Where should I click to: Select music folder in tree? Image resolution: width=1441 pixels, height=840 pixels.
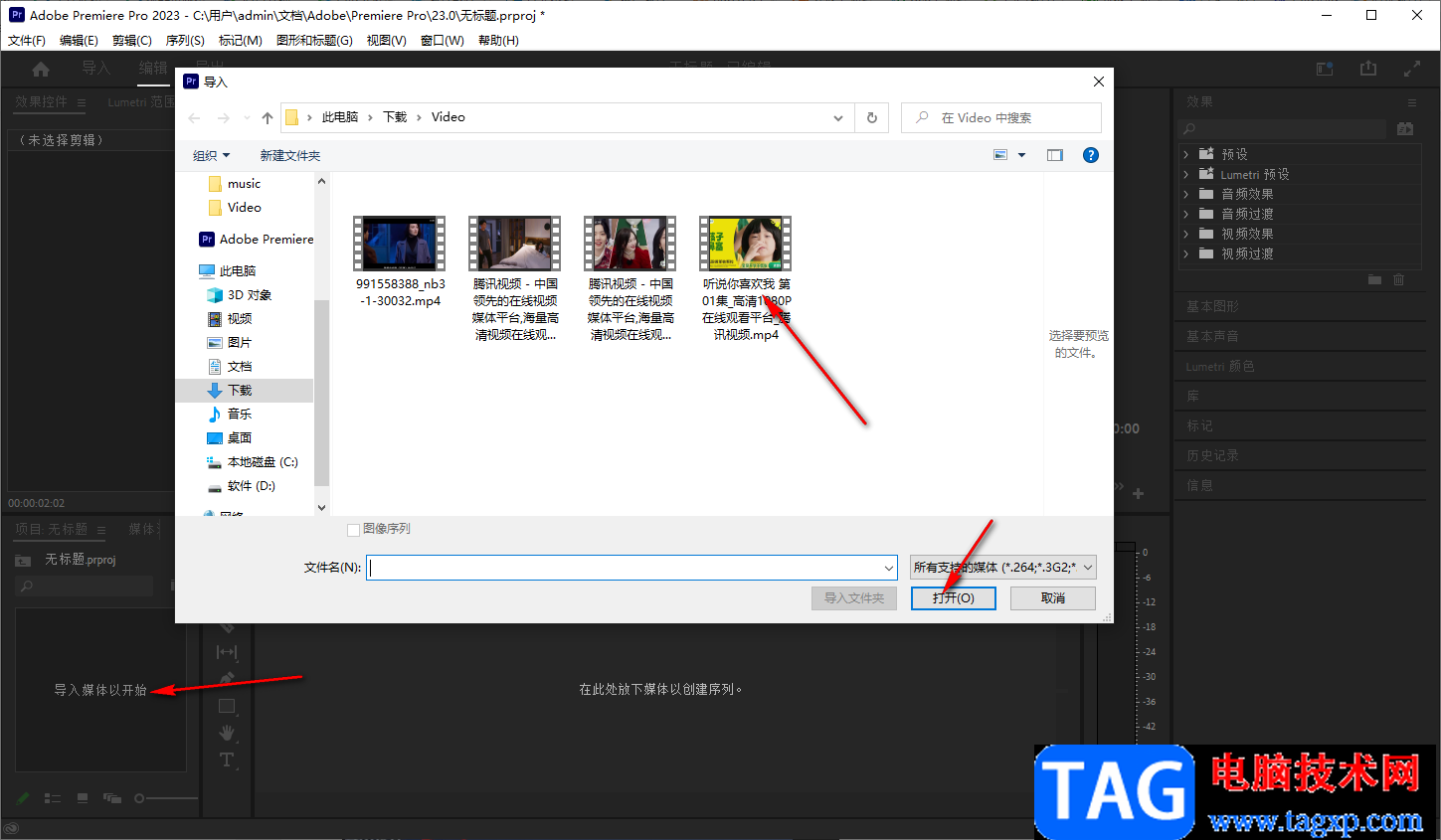tap(245, 184)
